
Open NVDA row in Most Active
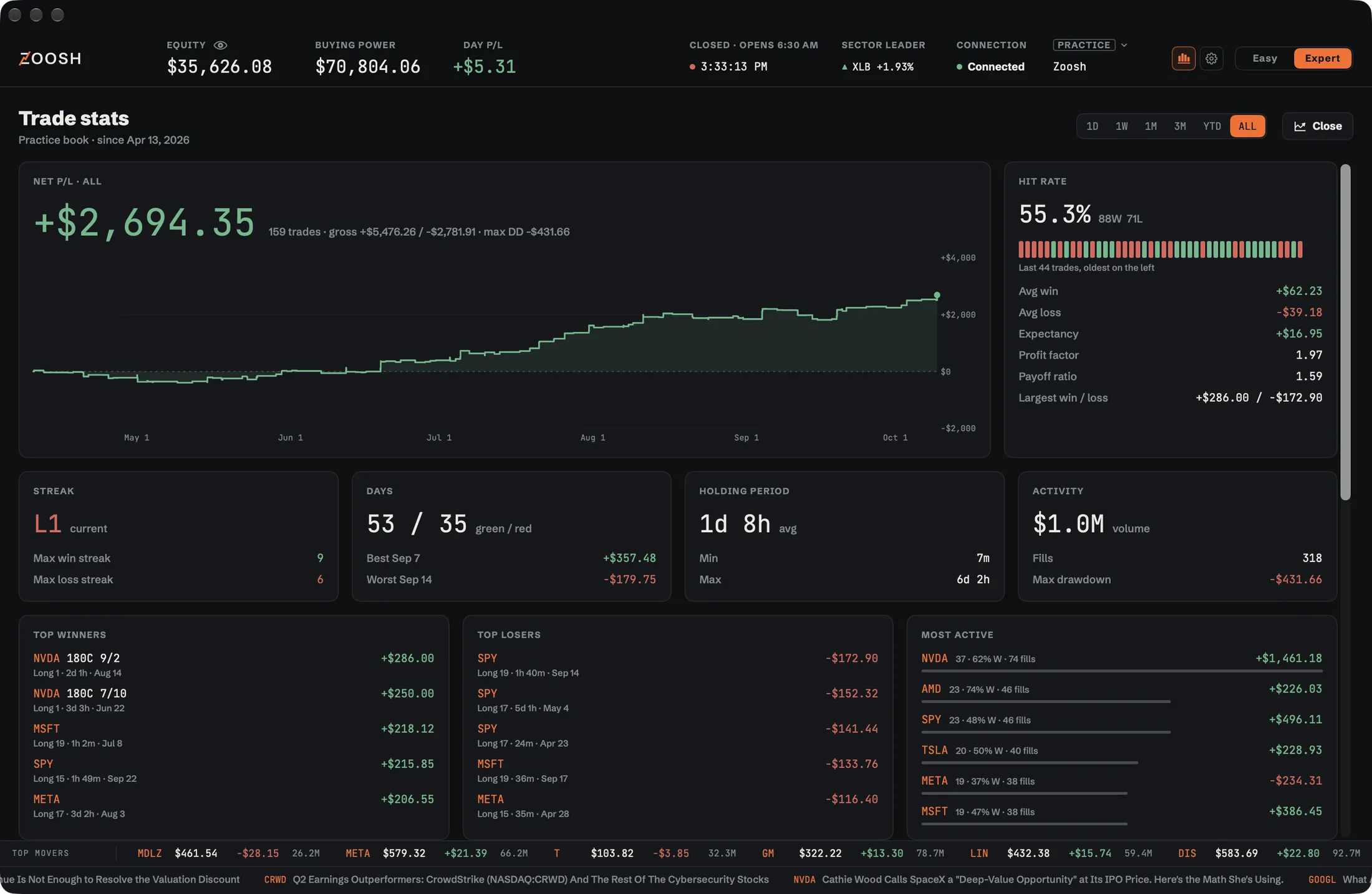(1122, 661)
